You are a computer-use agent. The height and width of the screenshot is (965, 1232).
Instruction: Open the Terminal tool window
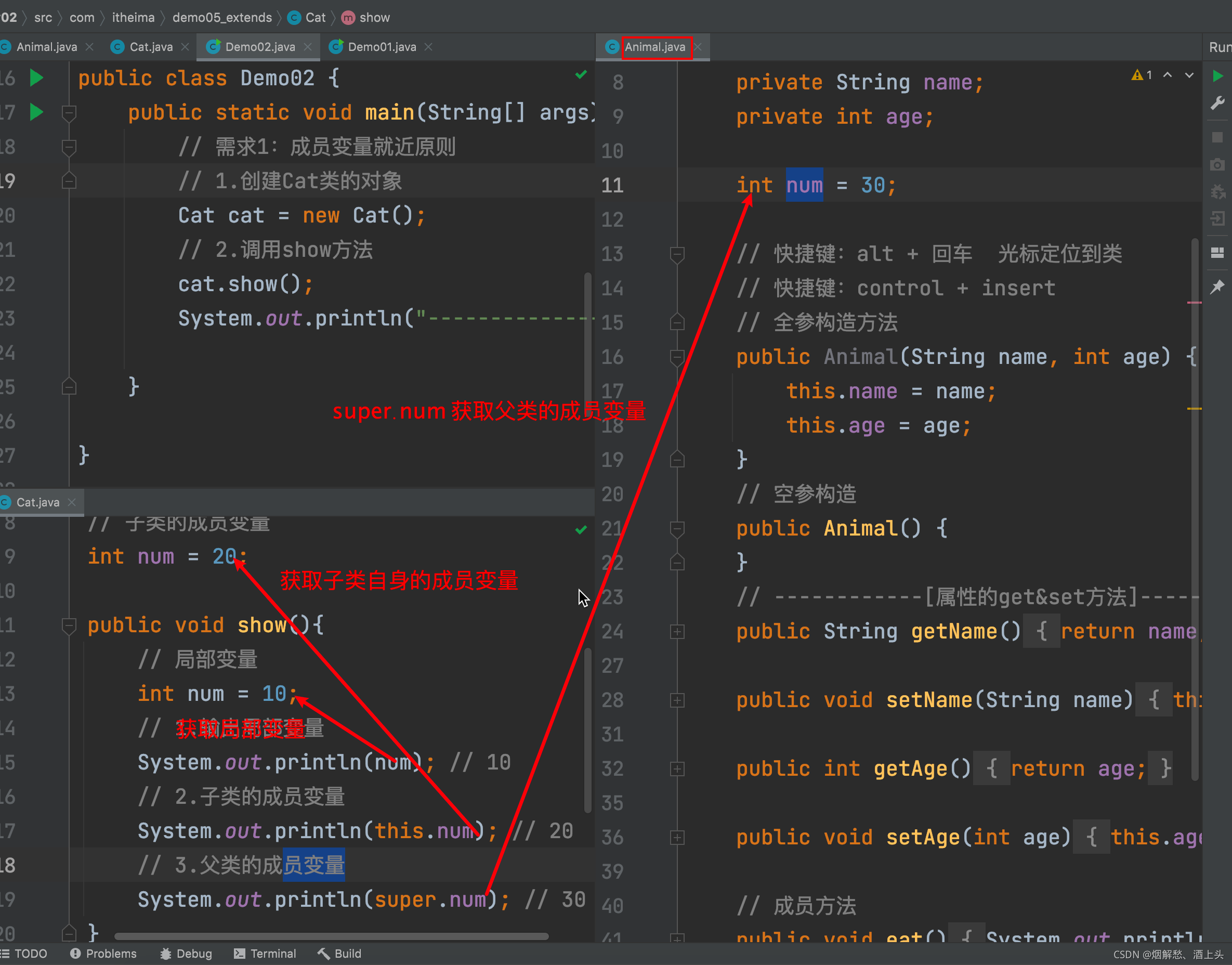[265, 954]
